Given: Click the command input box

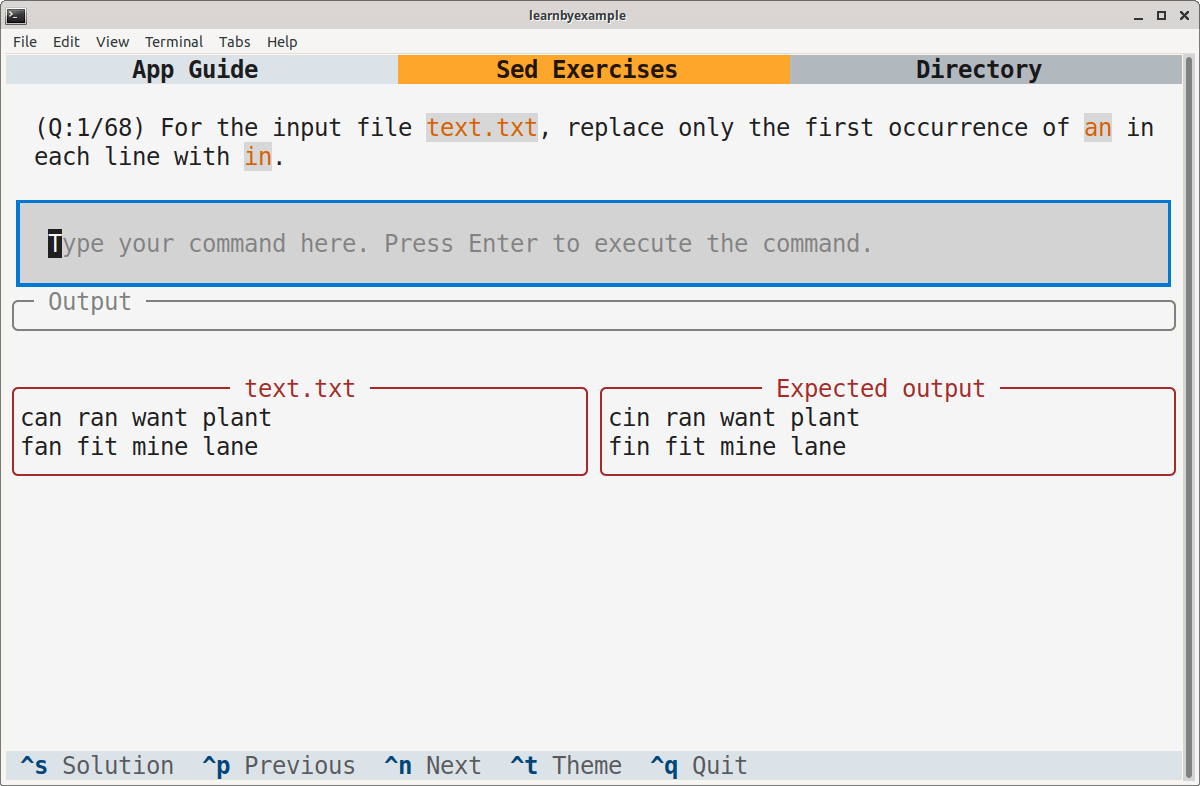Looking at the screenshot, I should point(592,243).
